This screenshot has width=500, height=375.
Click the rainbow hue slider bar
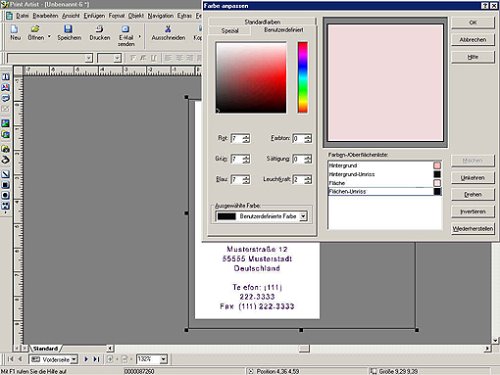click(303, 77)
